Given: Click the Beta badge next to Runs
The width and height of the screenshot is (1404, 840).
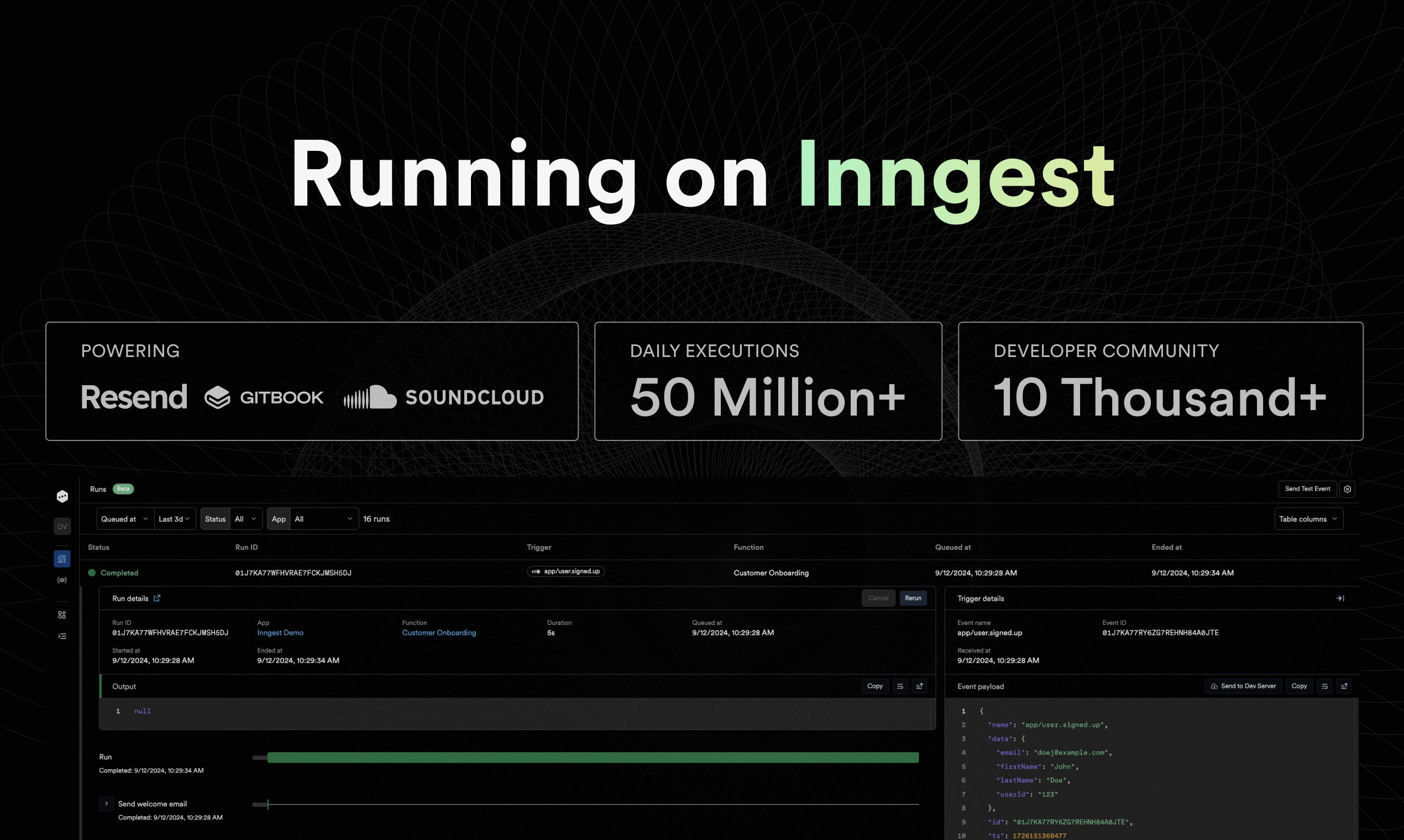Looking at the screenshot, I should pyautogui.click(x=123, y=489).
